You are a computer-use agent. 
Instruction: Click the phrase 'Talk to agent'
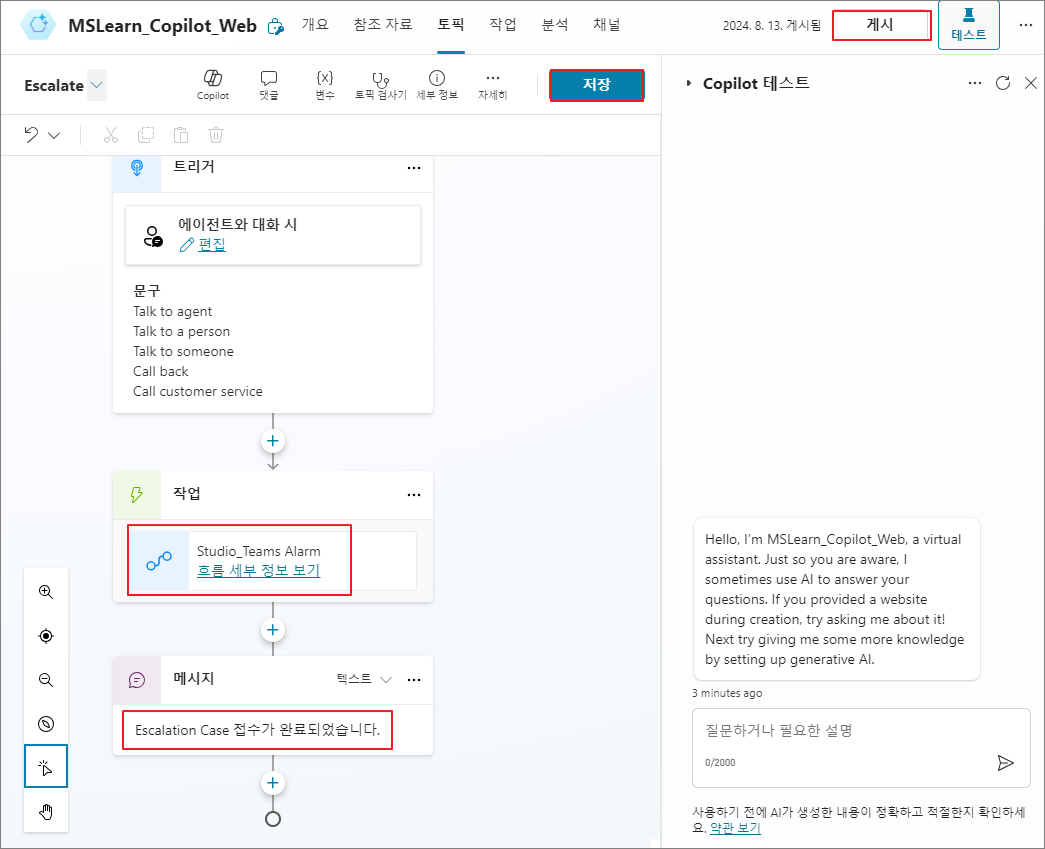pyautogui.click(x=173, y=311)
